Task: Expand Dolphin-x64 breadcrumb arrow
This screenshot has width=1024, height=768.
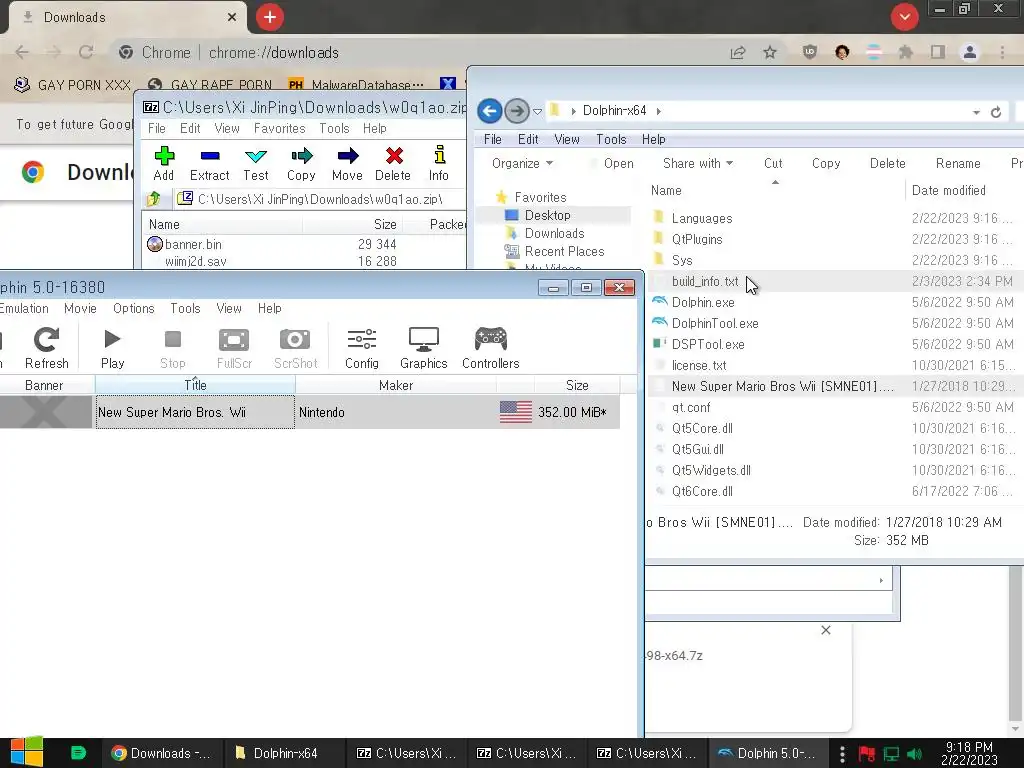Action: click(x=658, y=111)
